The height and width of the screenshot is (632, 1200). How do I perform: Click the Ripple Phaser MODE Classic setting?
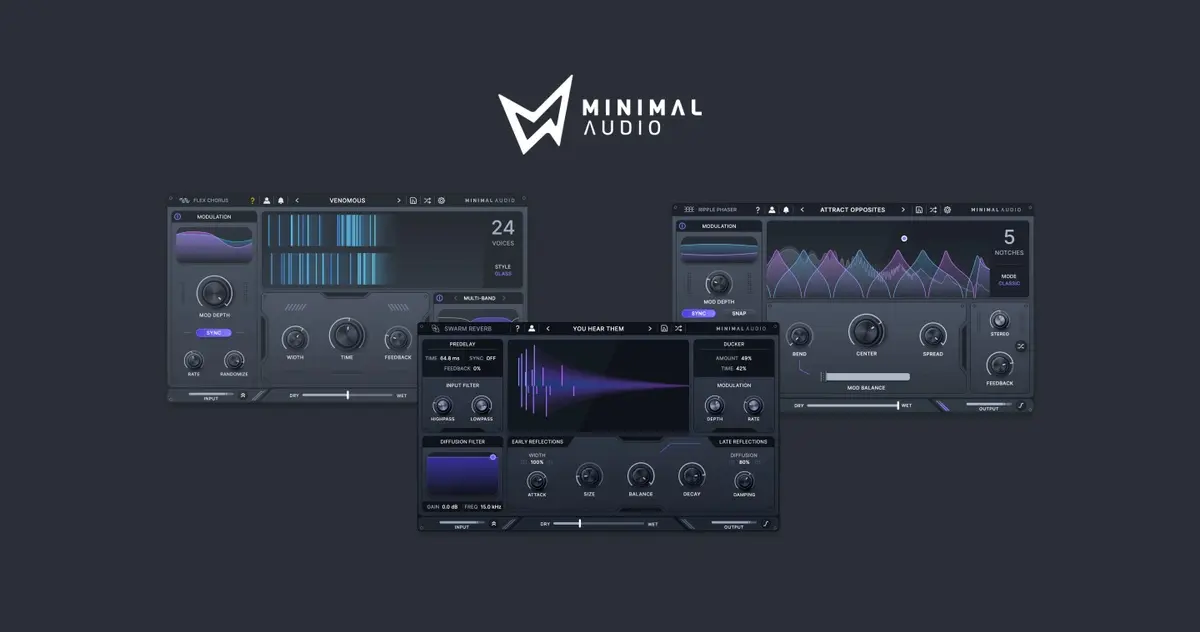1009,283
